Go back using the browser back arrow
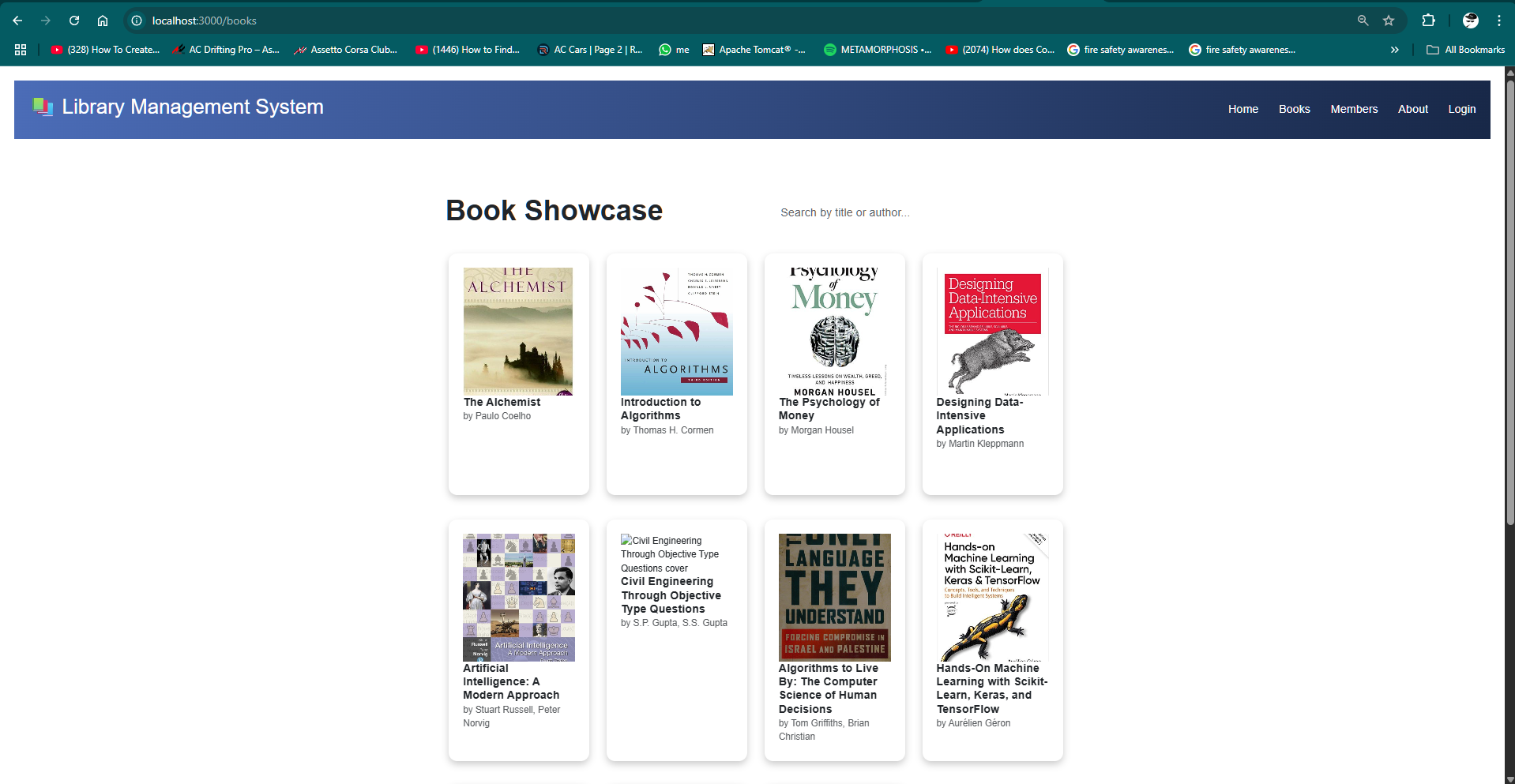The height and width of the screenshot is (784, 1515). [17, 21]
